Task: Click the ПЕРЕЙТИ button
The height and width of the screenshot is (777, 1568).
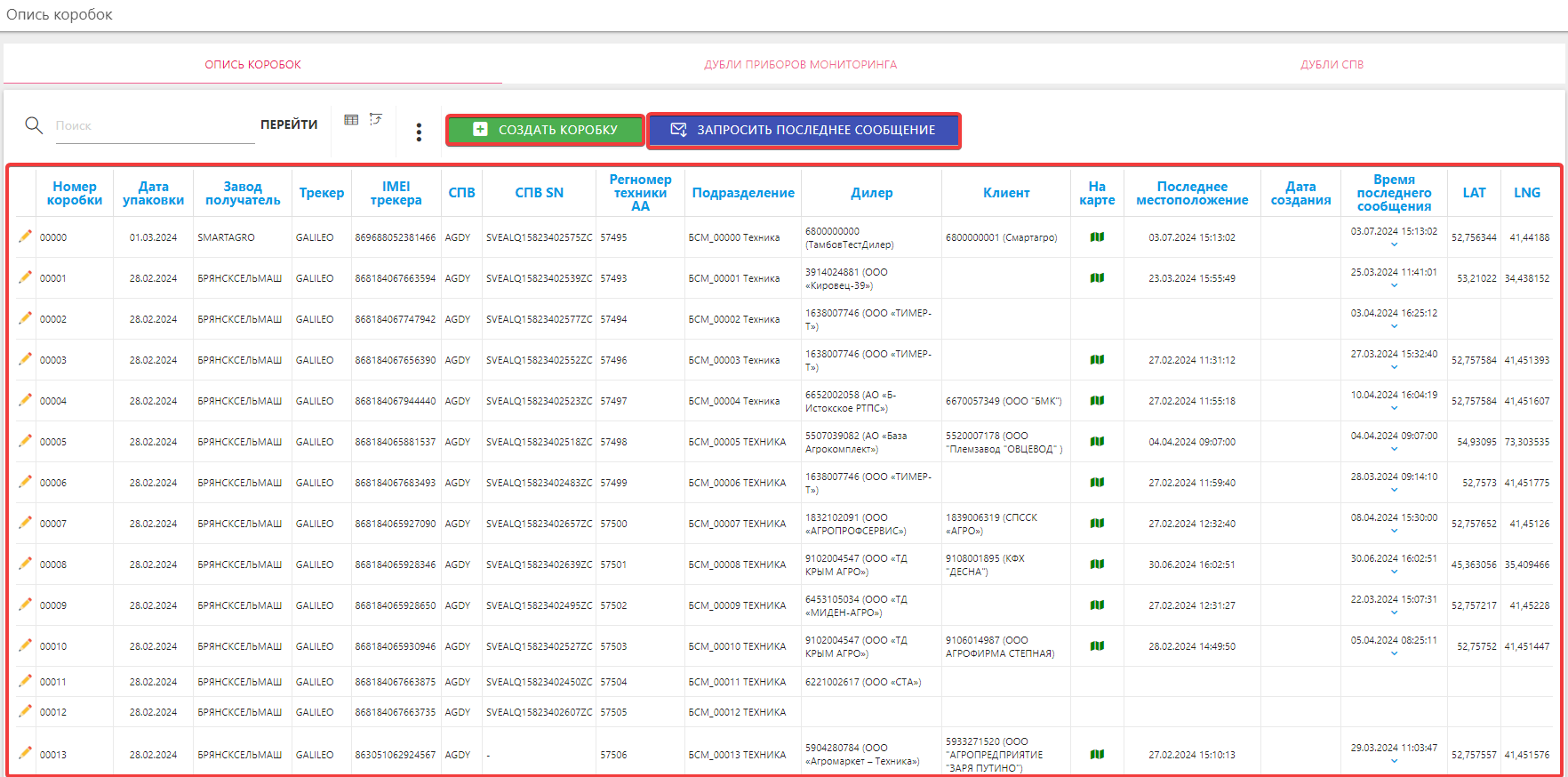Action: click(x=289, y=124)
